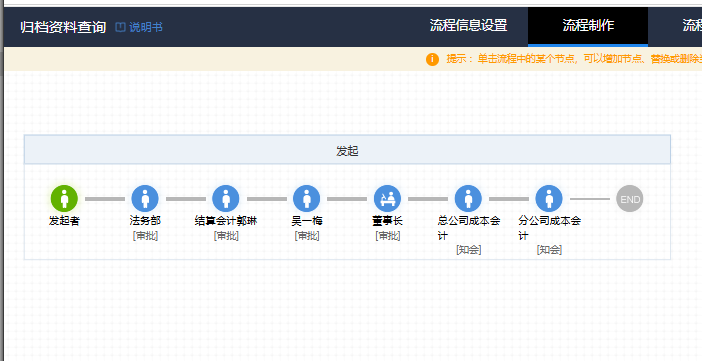This screenshot has width=702, height=361.
Task: Click the 发起 stage header bar
Action: pyautogui.click(x=347, y=150)
